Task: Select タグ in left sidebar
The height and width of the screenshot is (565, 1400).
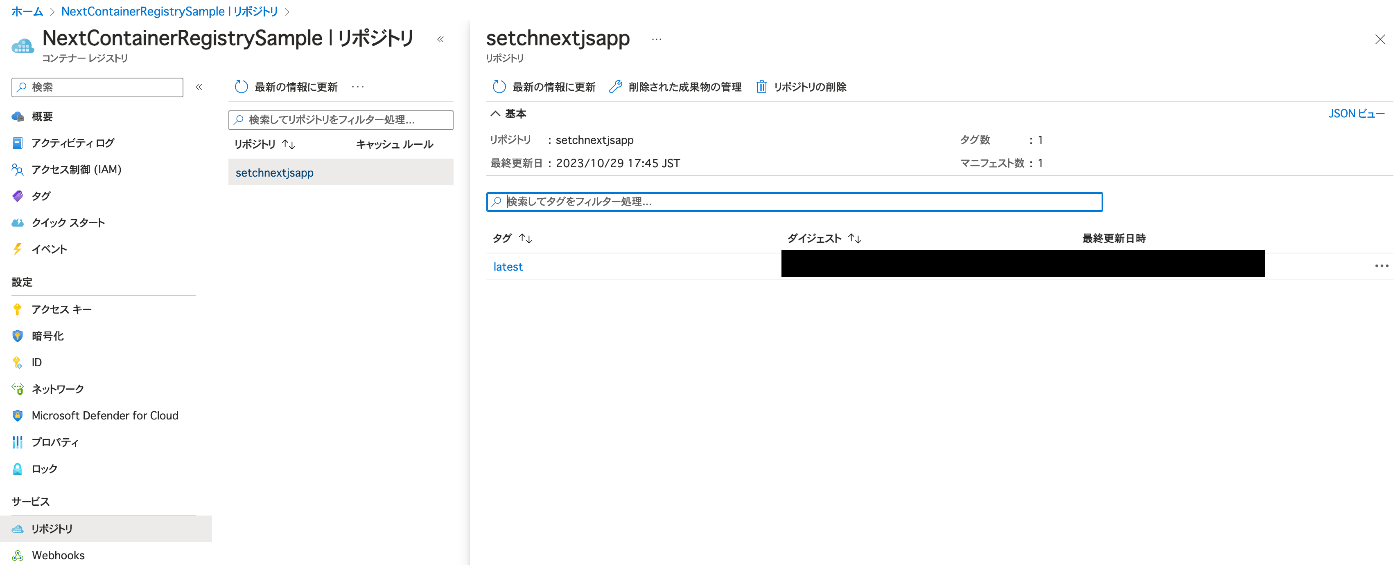Action: [x=41, y=196]
